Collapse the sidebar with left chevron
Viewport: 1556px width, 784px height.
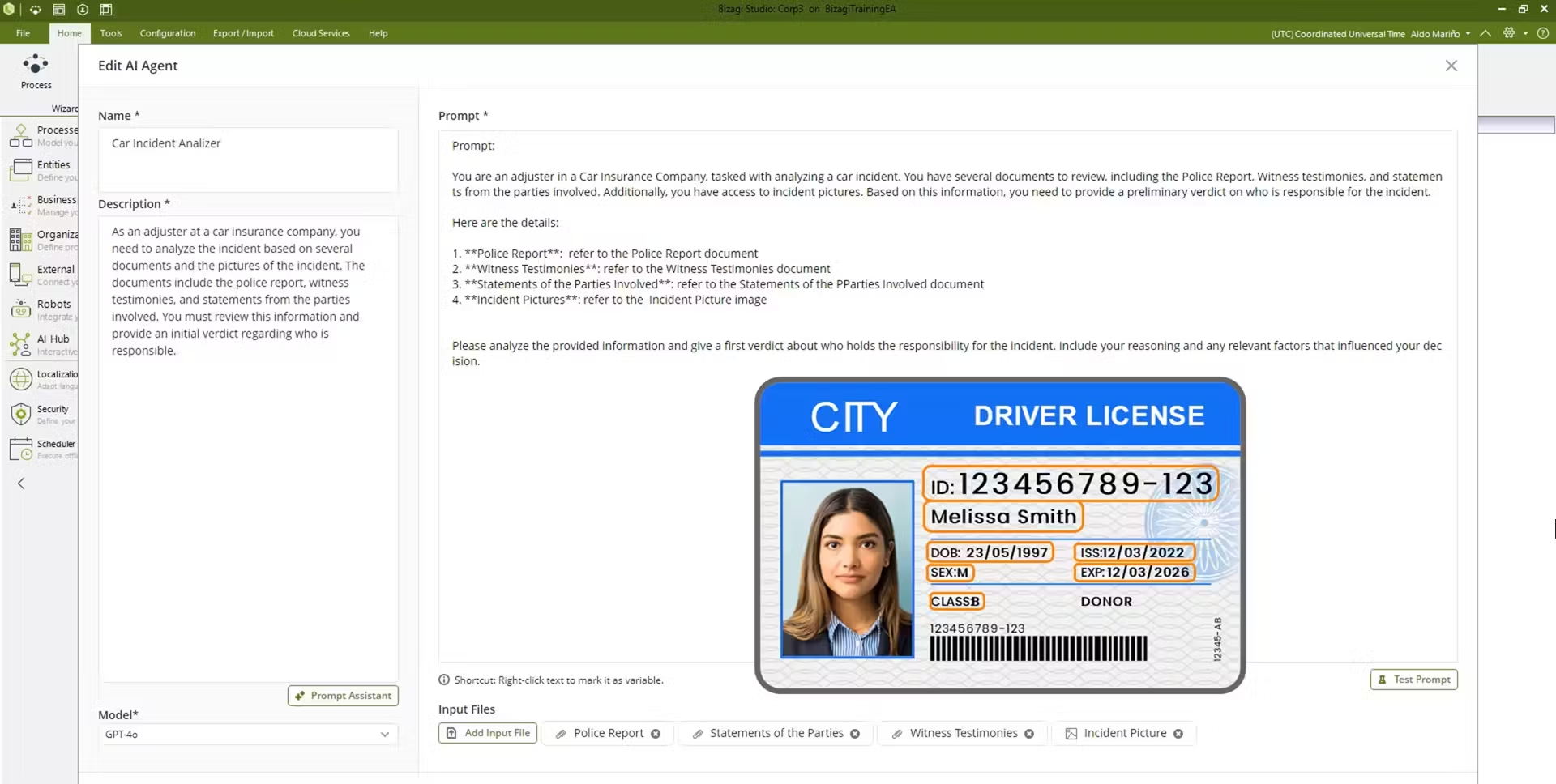(21, 484)
